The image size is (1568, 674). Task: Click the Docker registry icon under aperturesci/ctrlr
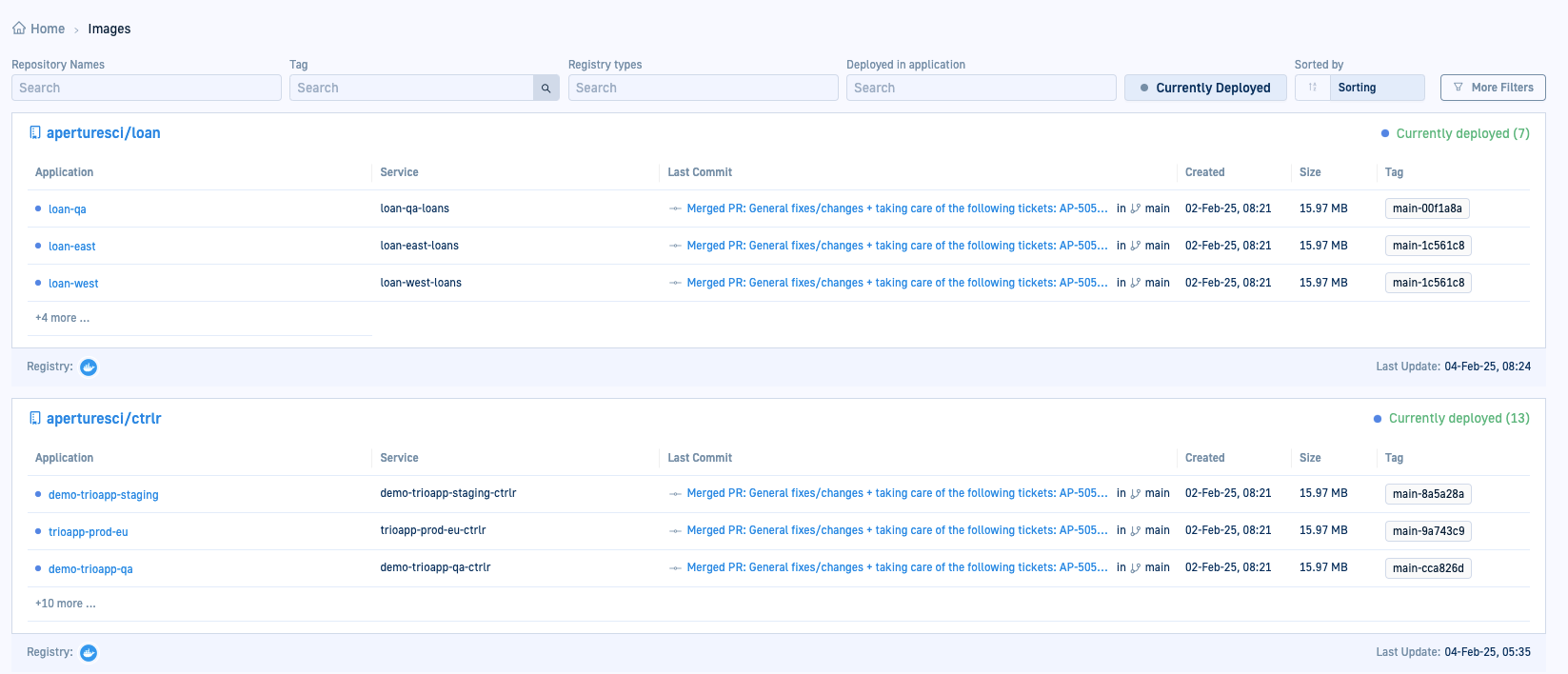tap(89, 653)
